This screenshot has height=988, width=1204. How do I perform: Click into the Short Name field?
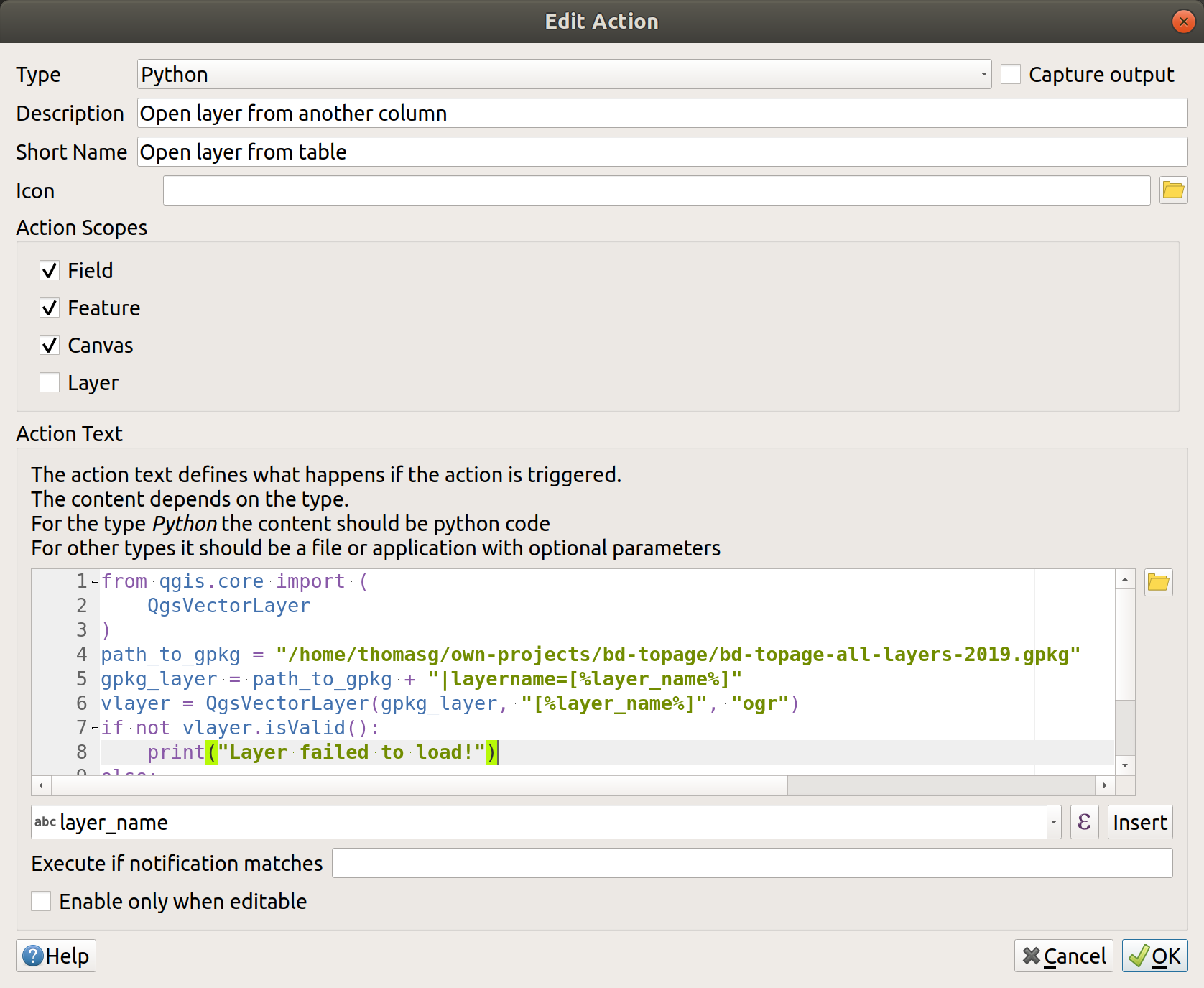pyautogui.click(x=662, y=152)
